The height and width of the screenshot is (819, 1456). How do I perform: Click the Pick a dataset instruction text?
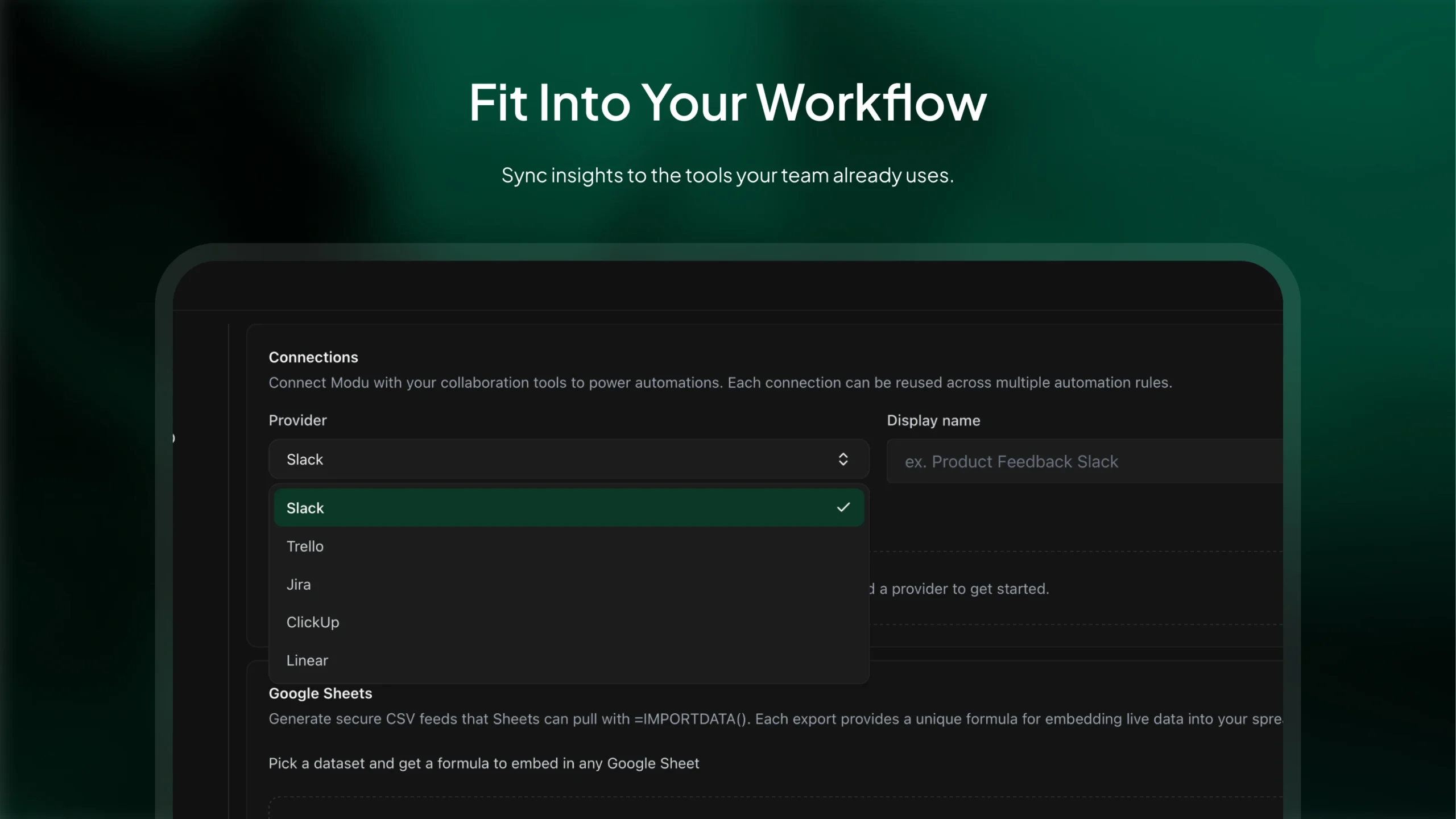[x=483, y=763]
